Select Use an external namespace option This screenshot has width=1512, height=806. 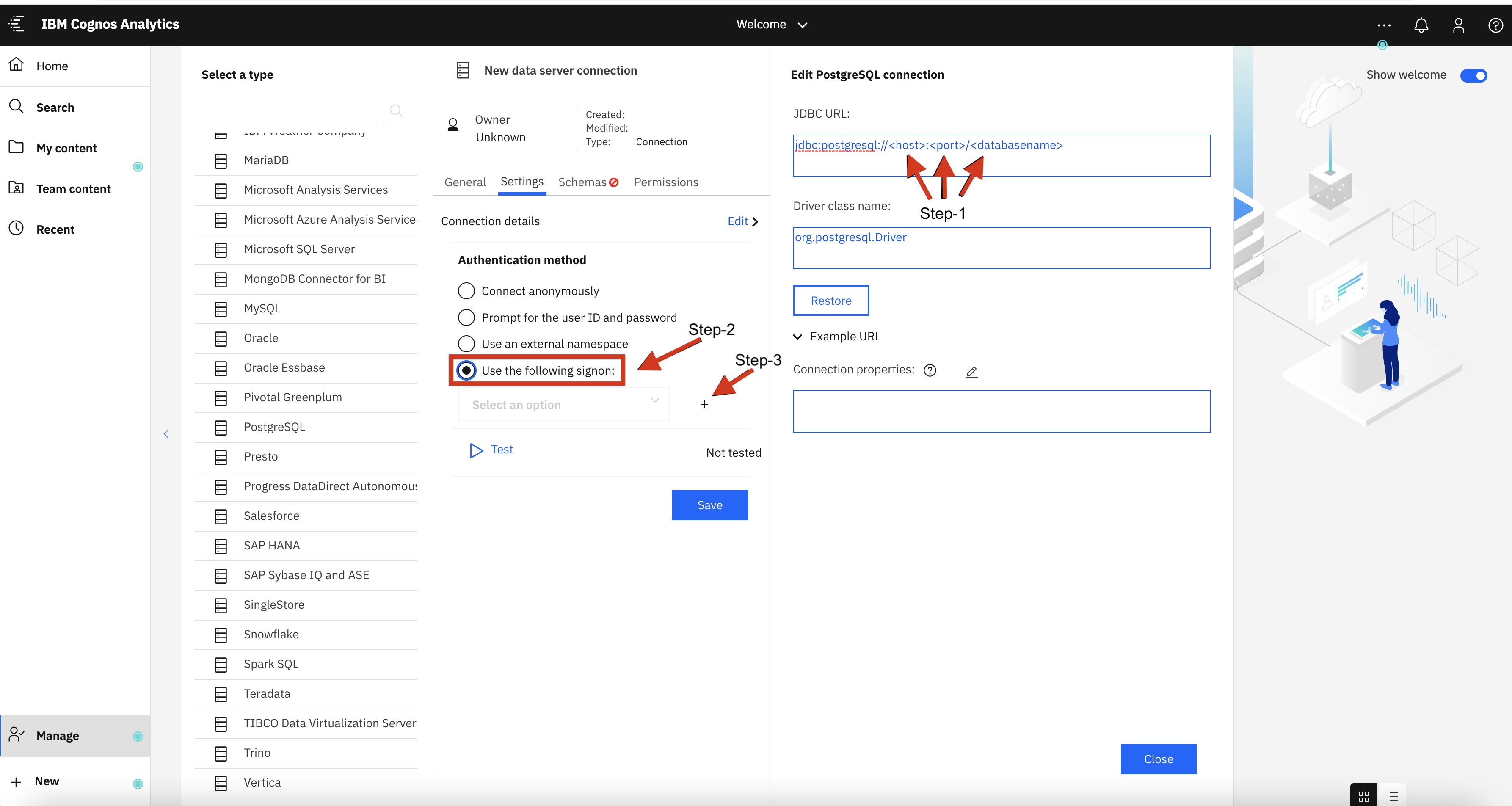click(466, 343)
